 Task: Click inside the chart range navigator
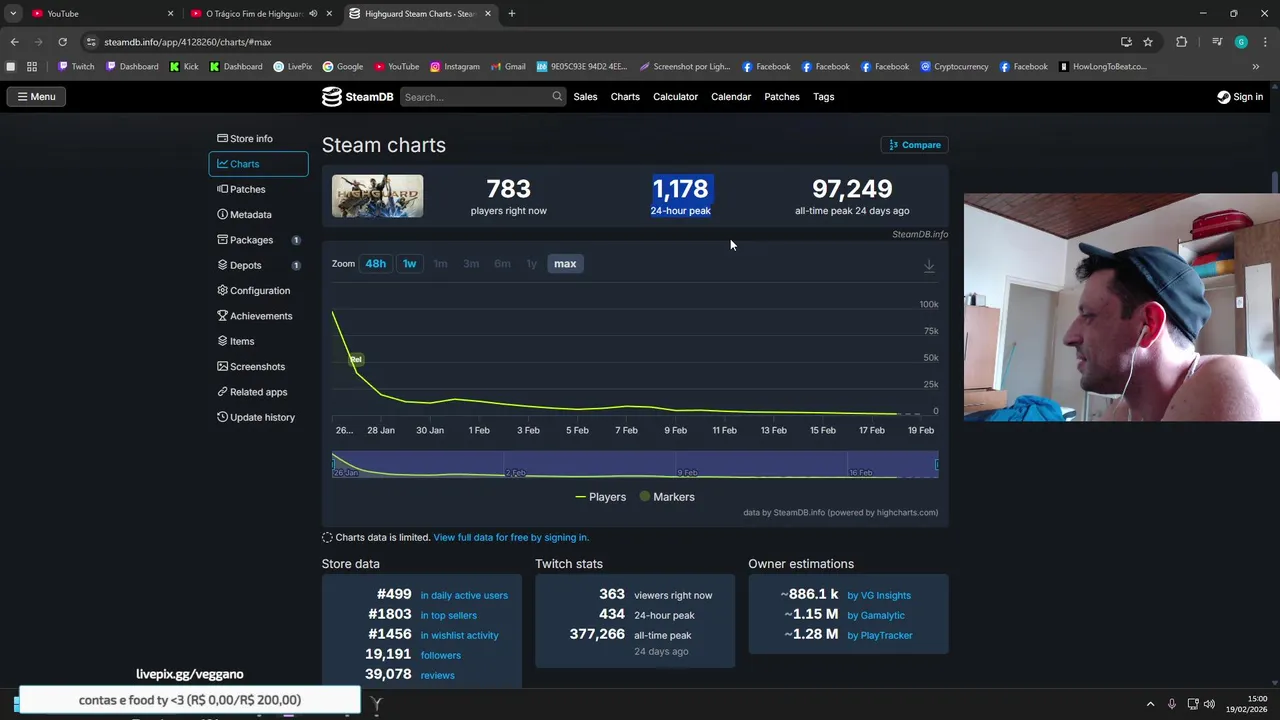tap(635, 464)
